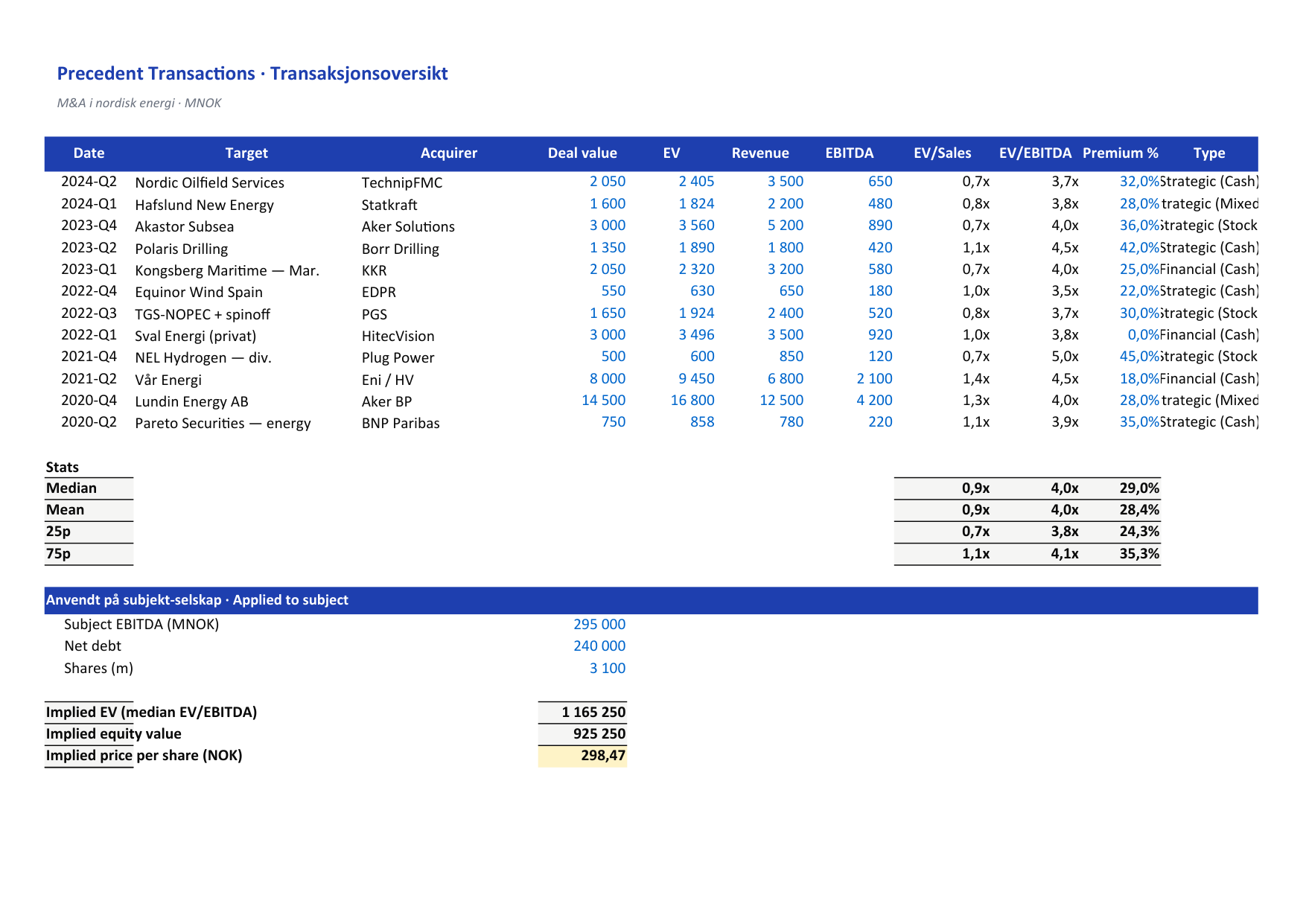Click the 5,0x EV/EBITDA cell
Image resolution: width=1306 pixels, height=924 pixels.
(x=1065, y=356)
